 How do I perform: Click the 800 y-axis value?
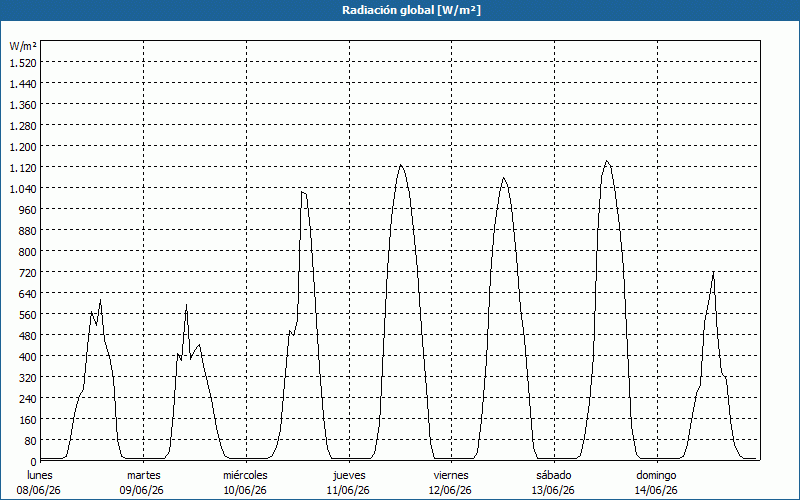point(28,252)
